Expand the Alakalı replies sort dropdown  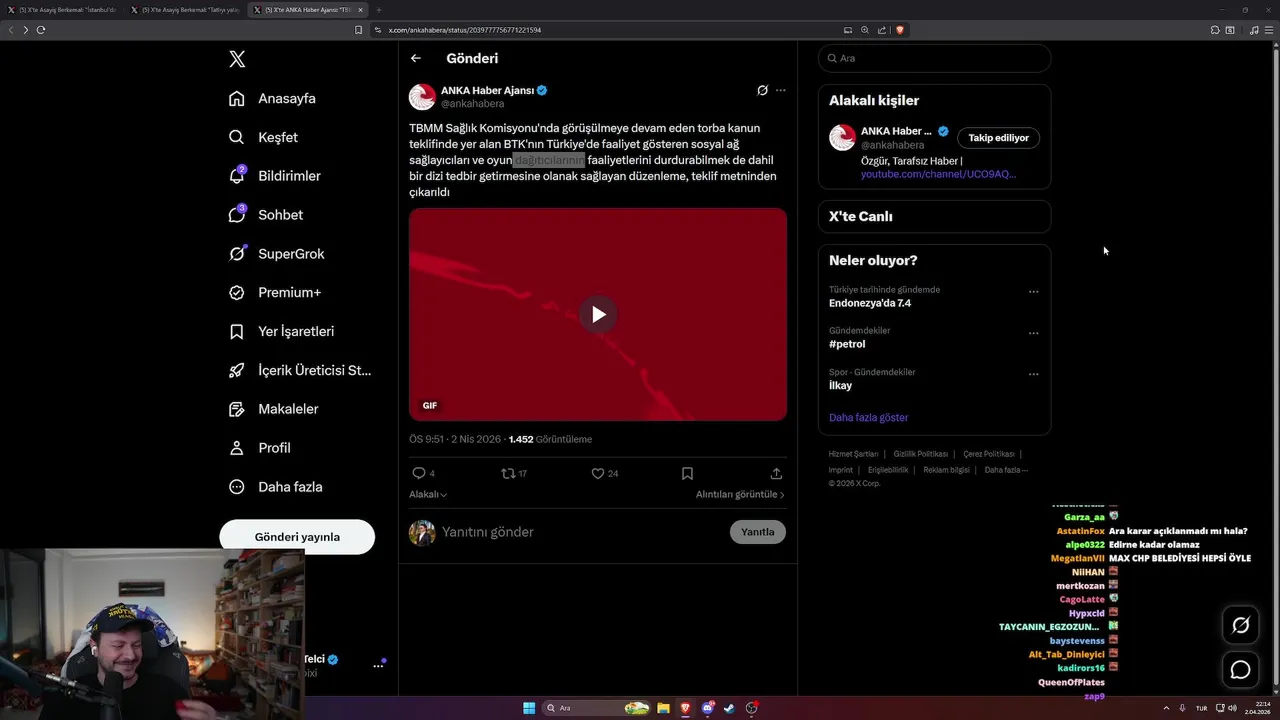(428, 494)
